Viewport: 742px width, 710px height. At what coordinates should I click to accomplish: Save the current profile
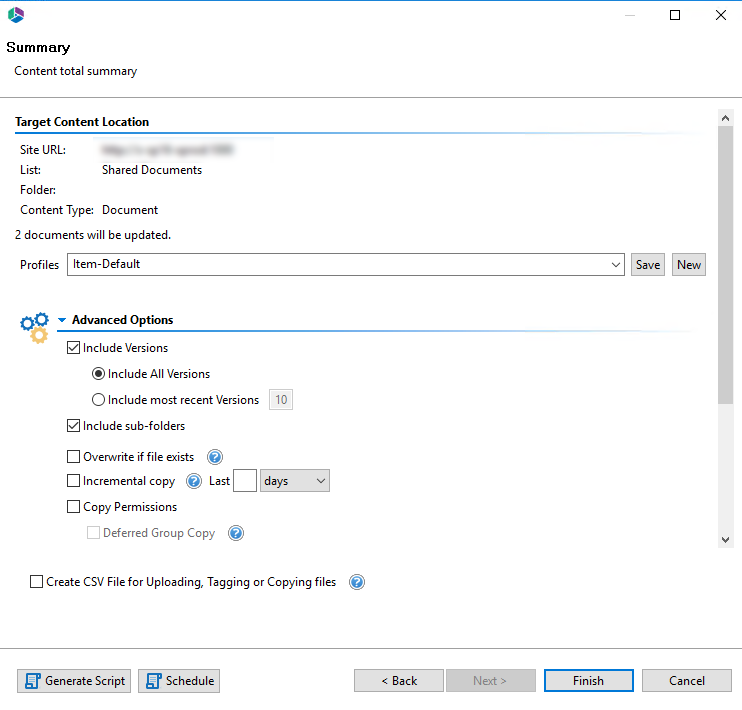click(x=648, y=265)
